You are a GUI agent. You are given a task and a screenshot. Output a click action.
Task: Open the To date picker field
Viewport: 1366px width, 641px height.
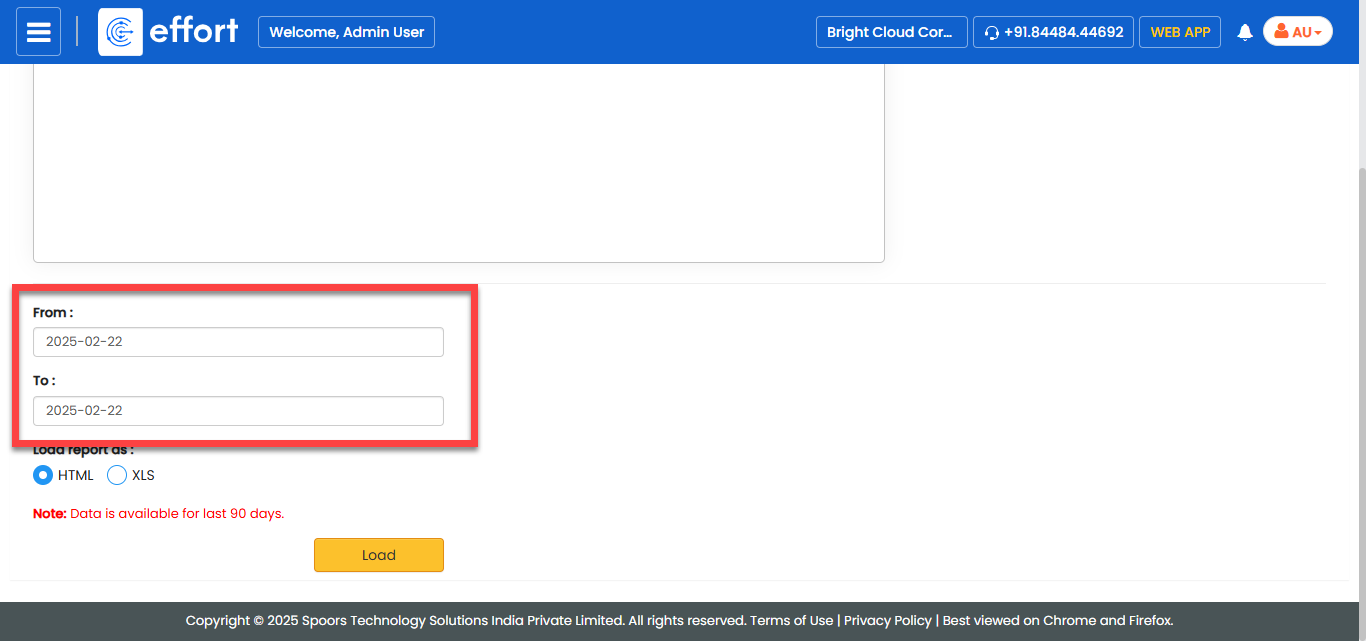[238, 411]
